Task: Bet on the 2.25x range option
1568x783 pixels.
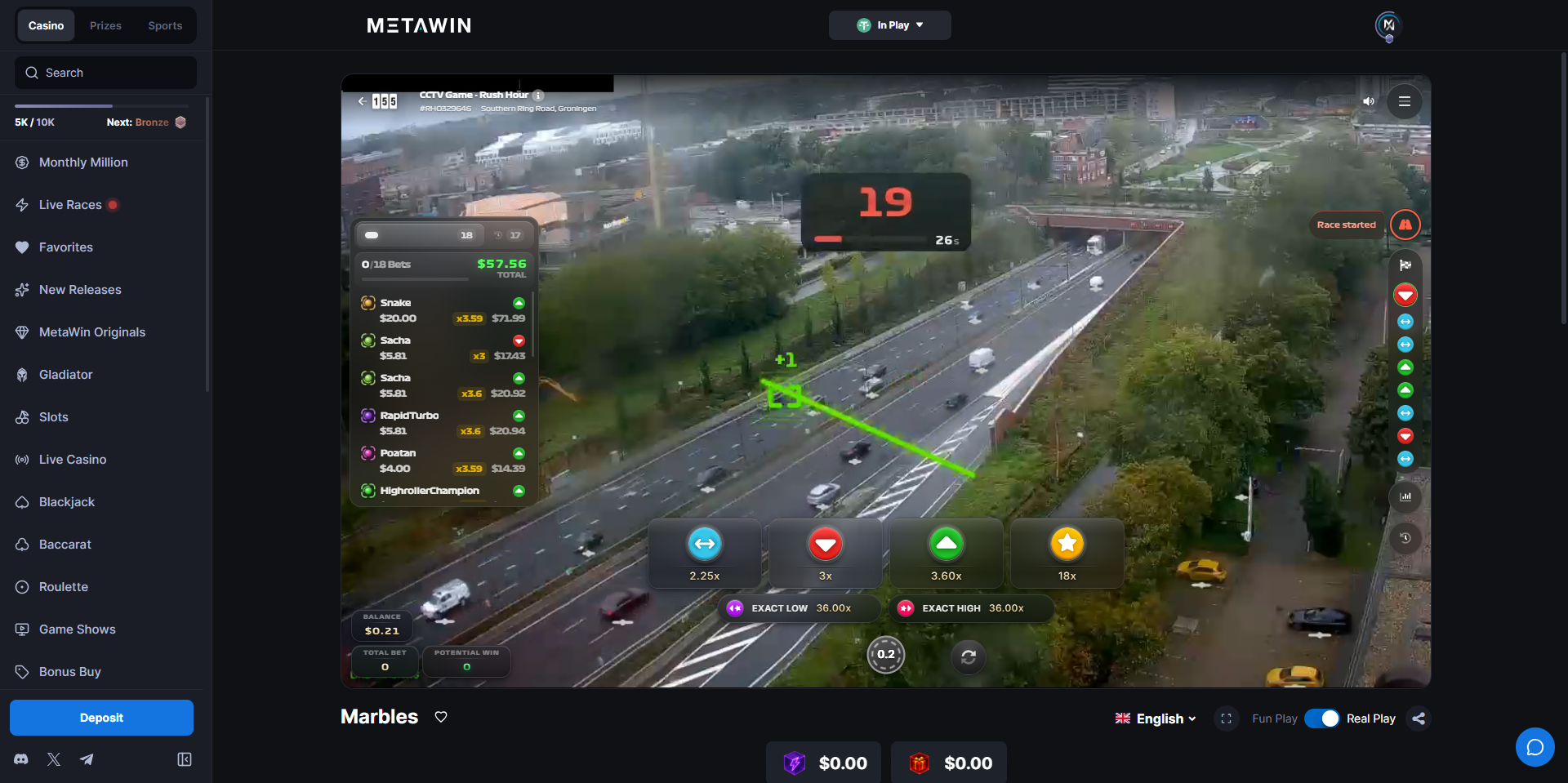Action: [705, 554]
